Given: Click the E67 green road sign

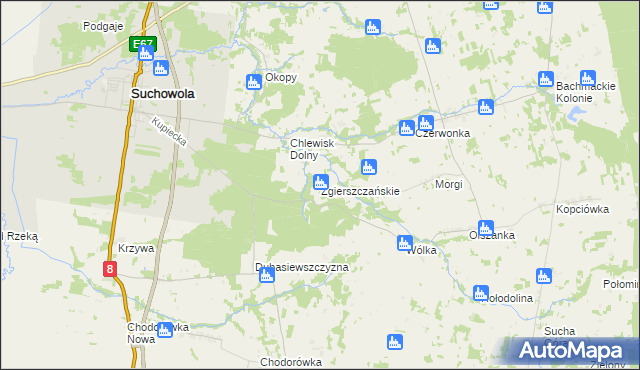Looking at the screenshot, I should click(x=143, y=44).
